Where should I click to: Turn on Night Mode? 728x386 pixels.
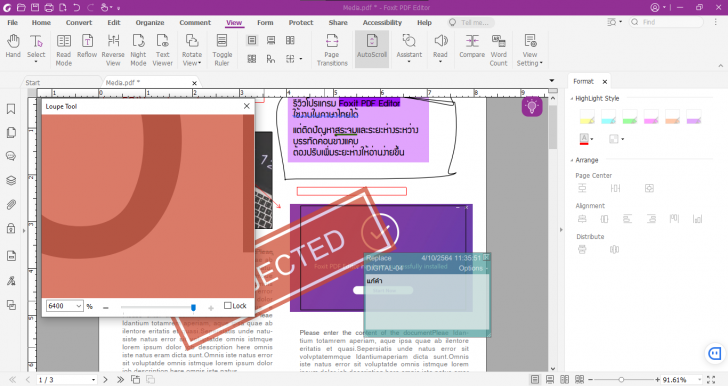[138, 50]
